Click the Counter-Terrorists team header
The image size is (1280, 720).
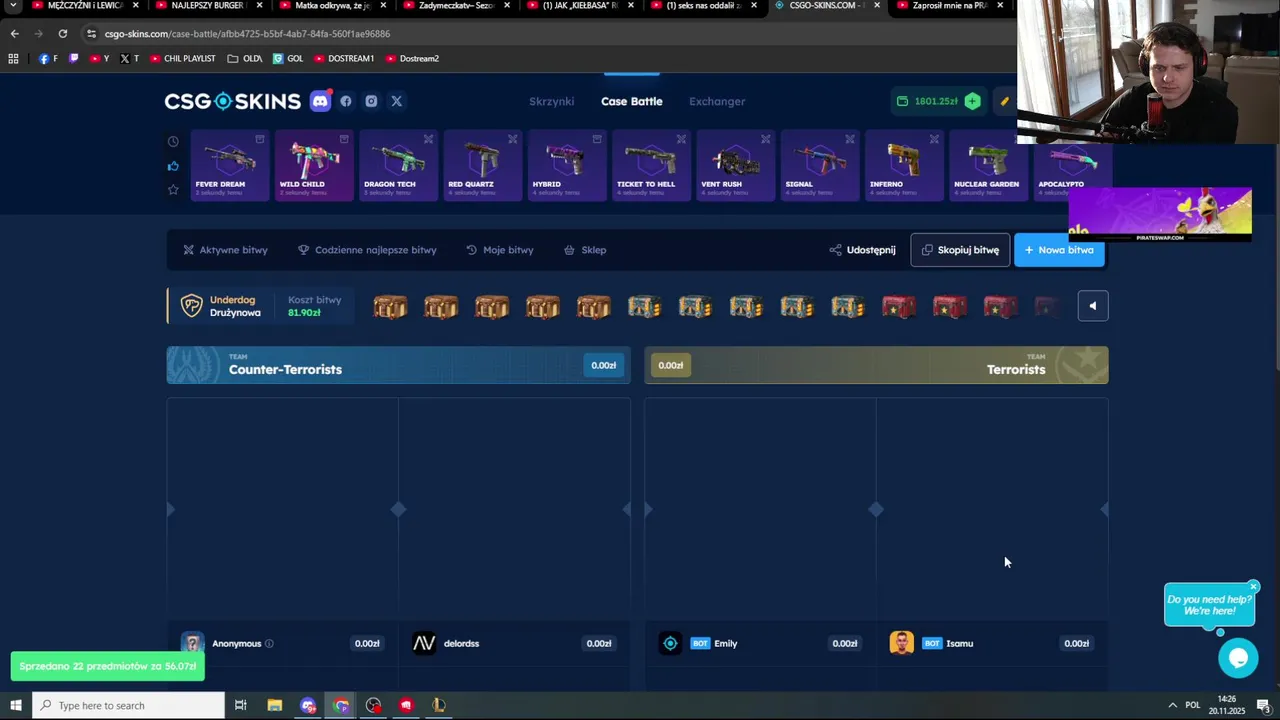[398, 365]
